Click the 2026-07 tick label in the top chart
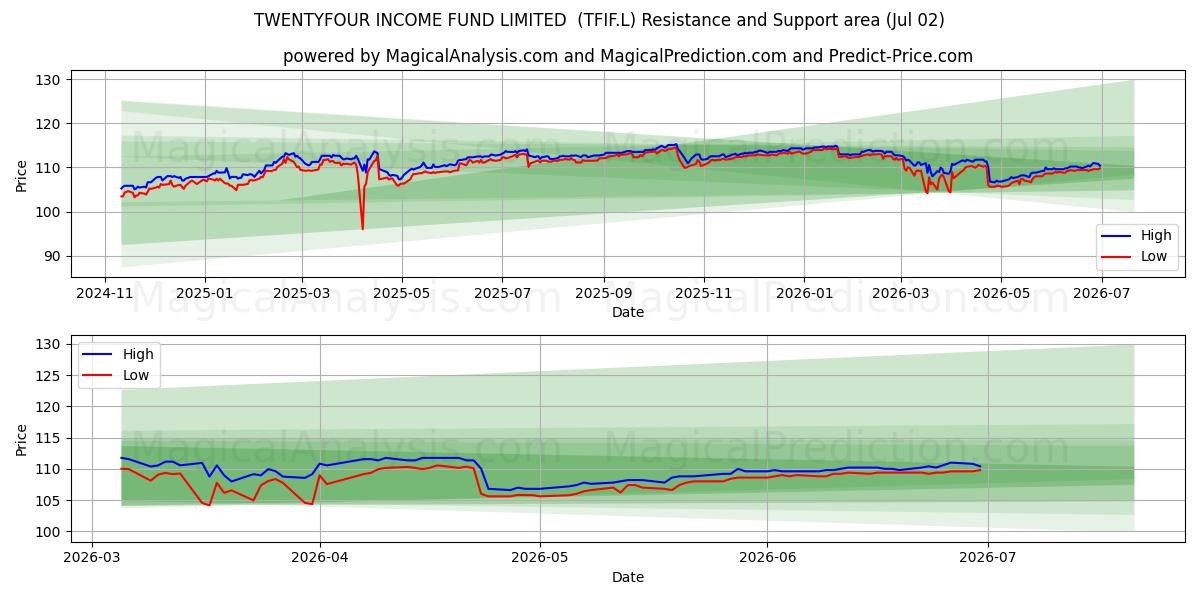The width and height of the screenshot is (1200, 600). tap(1101, 295)
